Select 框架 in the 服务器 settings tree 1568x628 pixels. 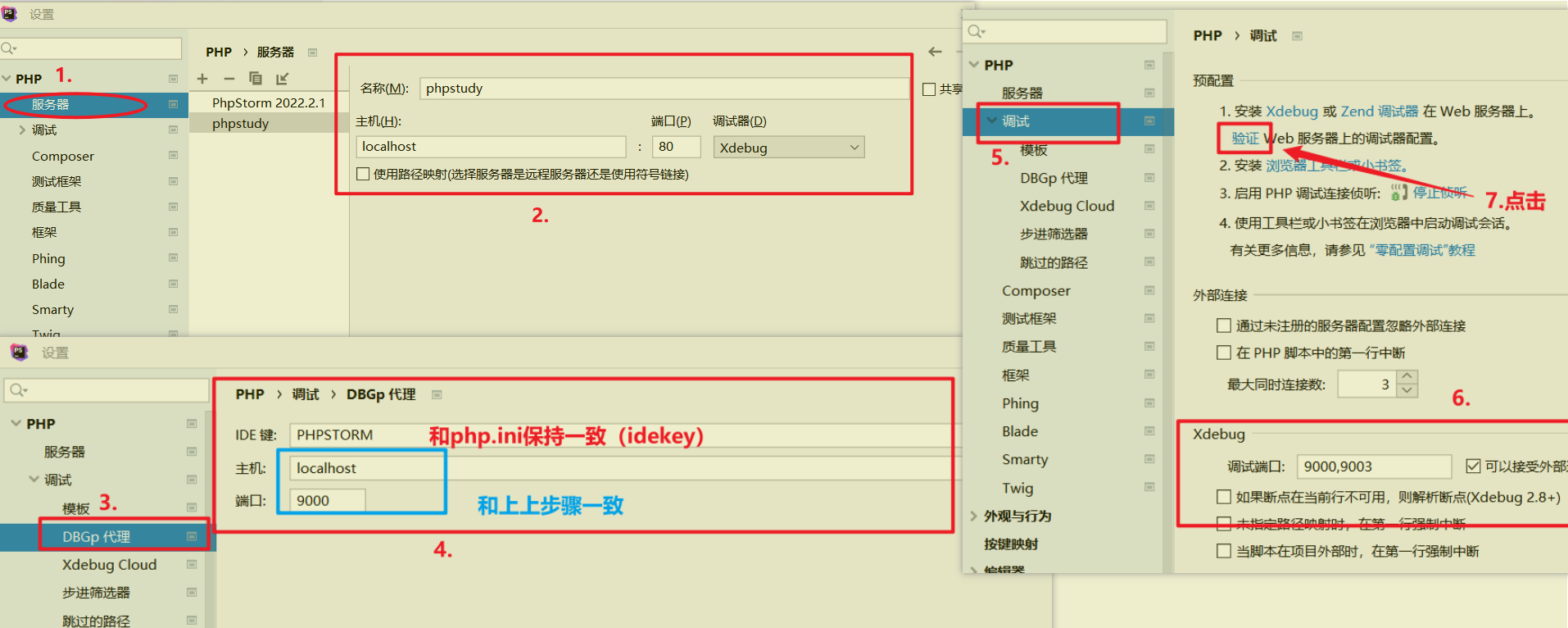[44, 232]
